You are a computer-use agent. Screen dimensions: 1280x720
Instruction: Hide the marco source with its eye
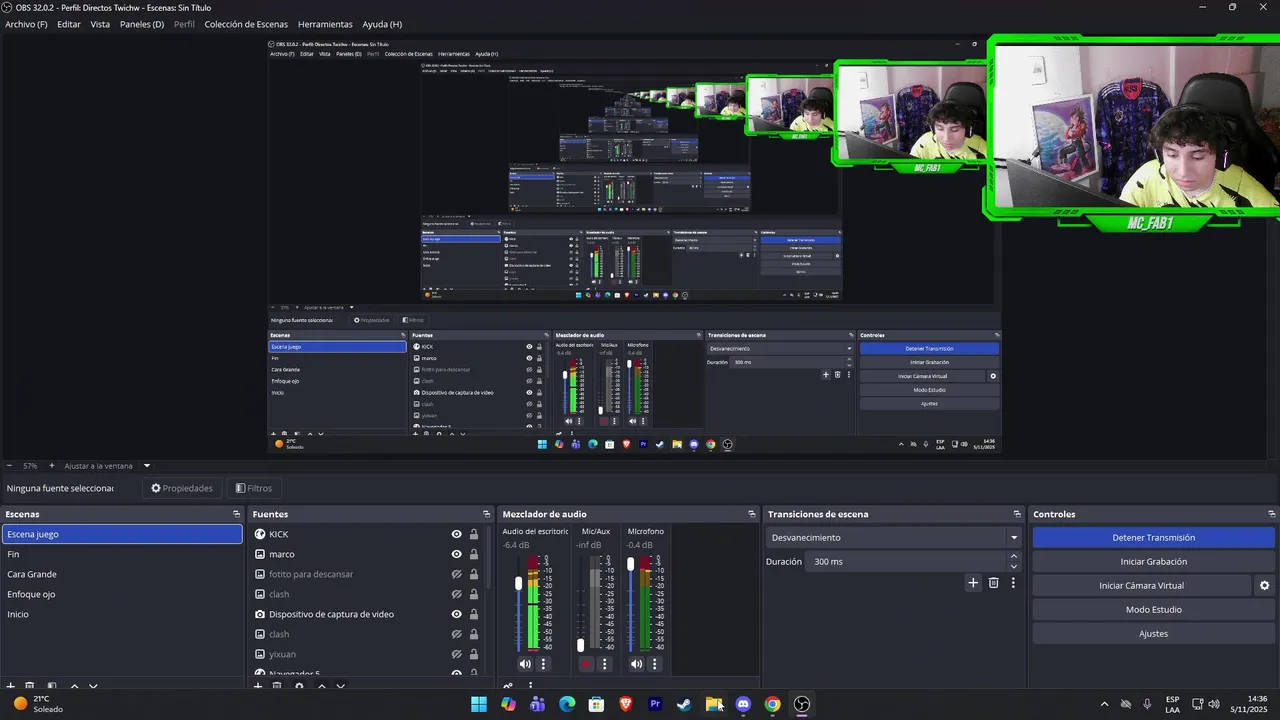click(x=456, y=554)
